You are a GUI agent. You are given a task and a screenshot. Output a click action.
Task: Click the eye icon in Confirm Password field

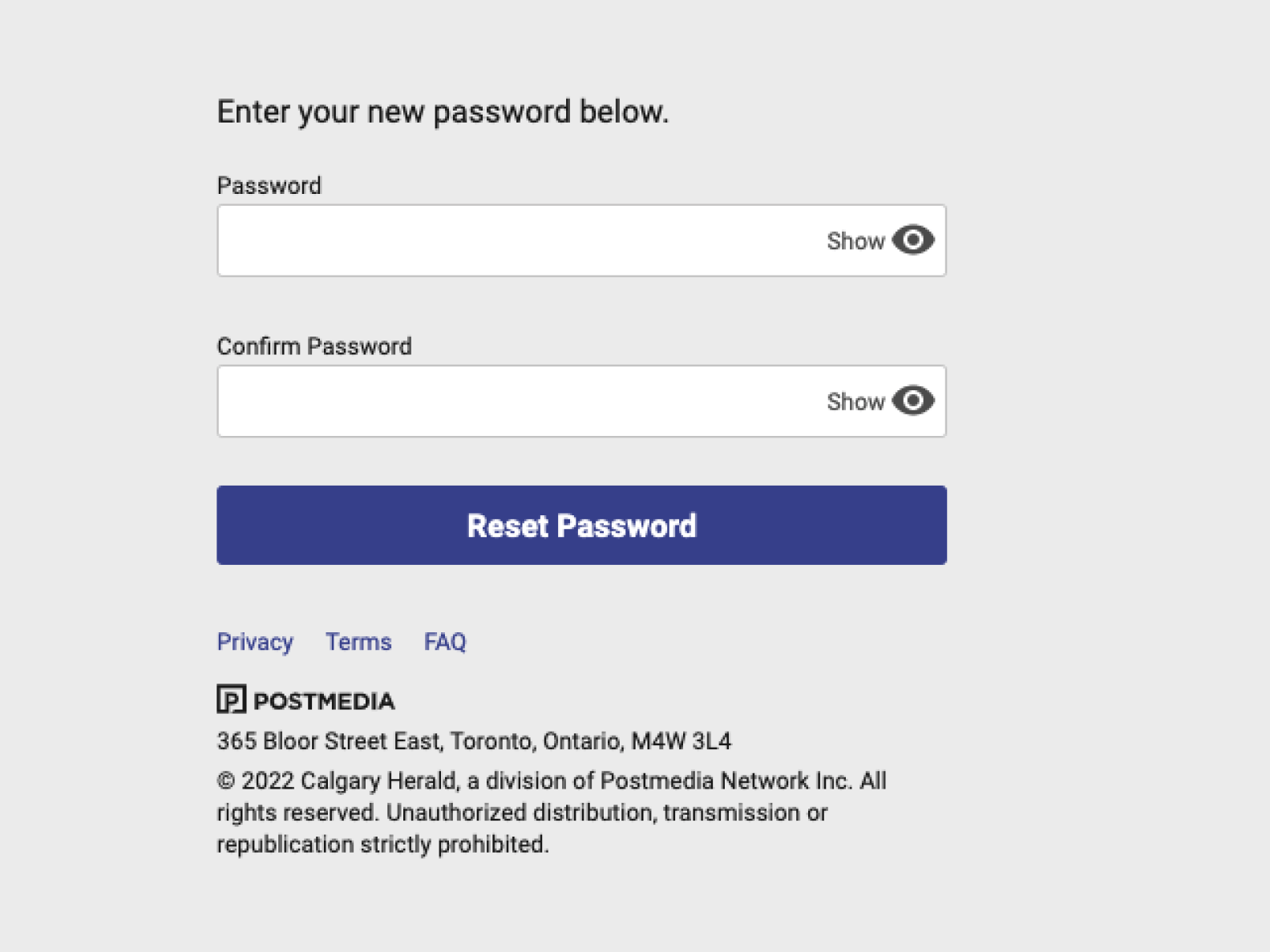pos(912,401)
